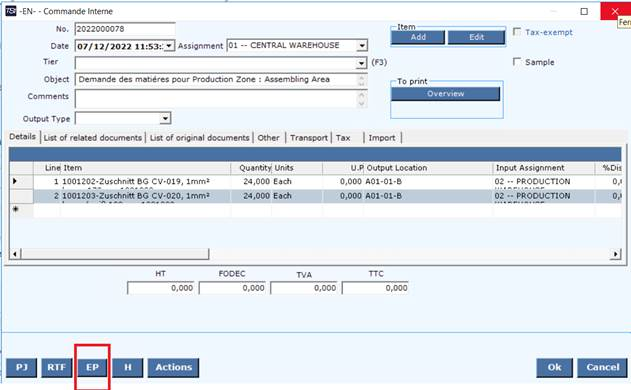Select item 1001203-Zuschnitt BG CV-020 cell
The width and height of the screenshot is (631, 390).
coord(146,196)
